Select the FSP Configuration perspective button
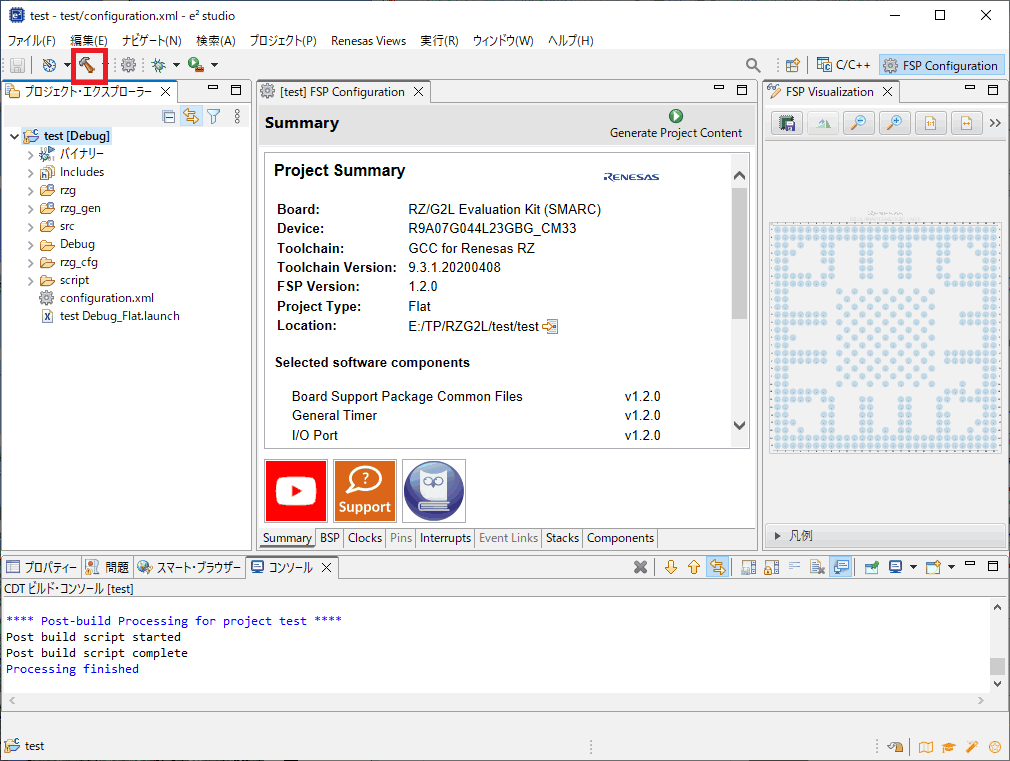Viewport: 1010px width, 761px height. 940,65
